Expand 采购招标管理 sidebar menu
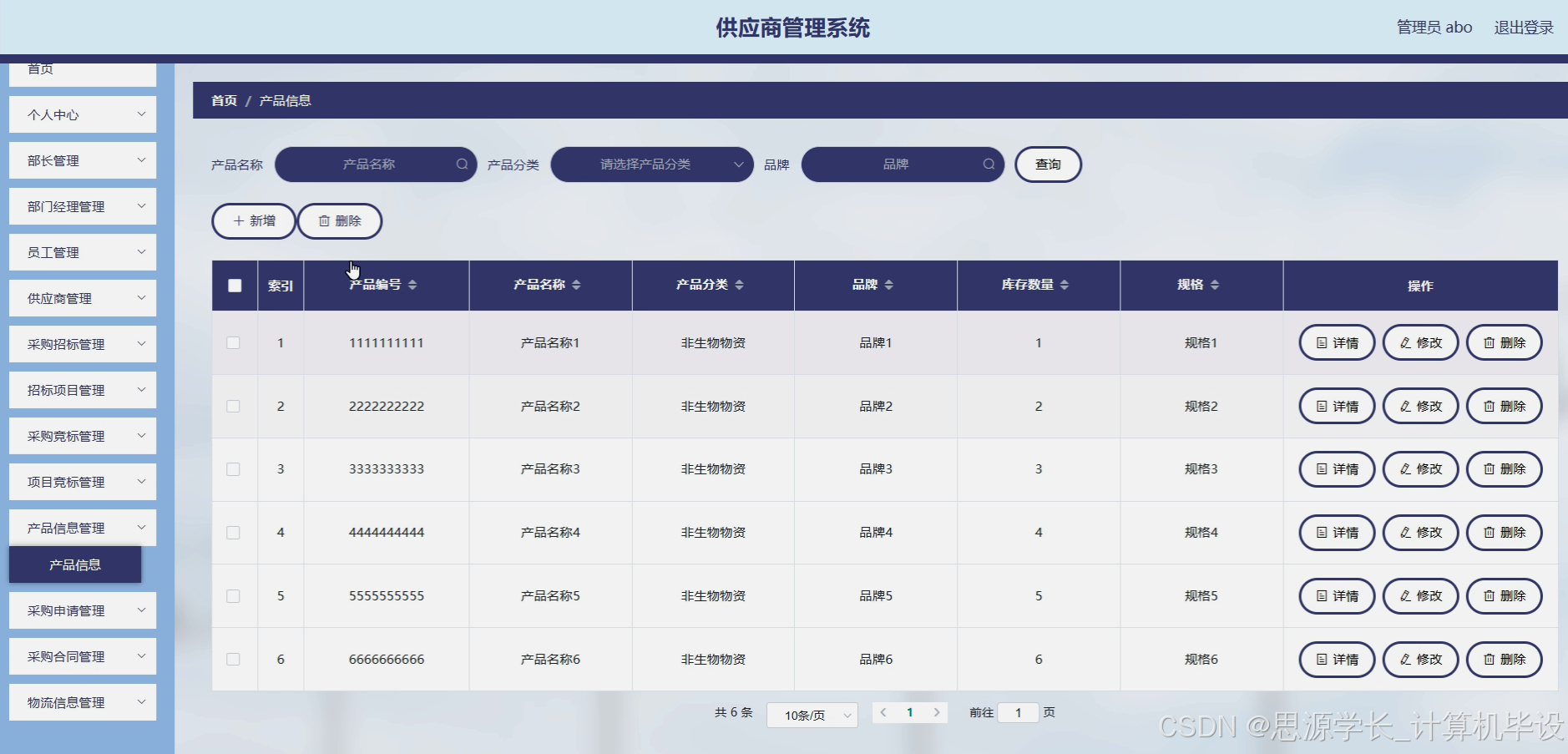The width and height of the screenshot is (1568, 754). tap(83, 344)
